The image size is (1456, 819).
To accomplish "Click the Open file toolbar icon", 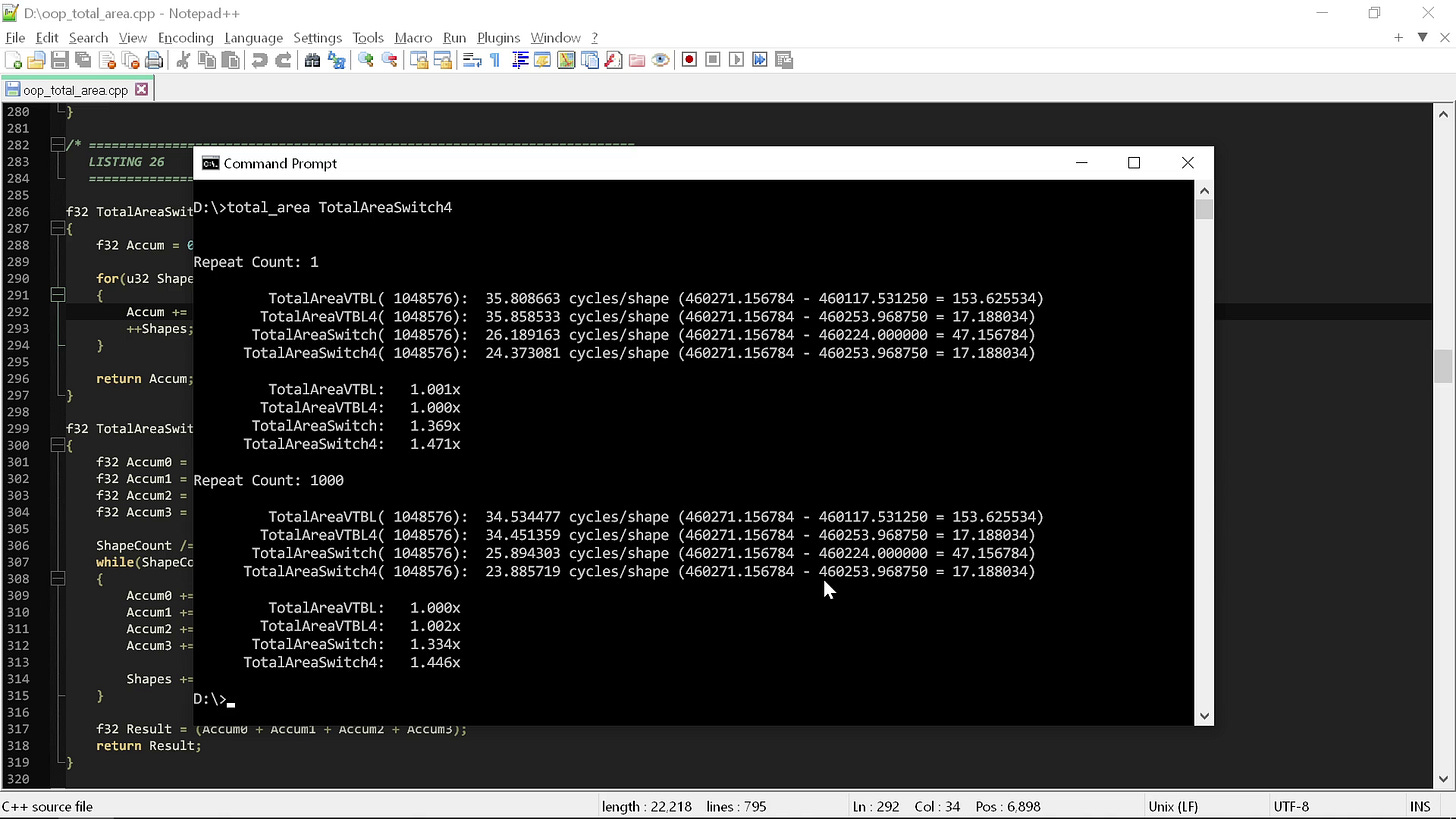I will pyautogui.click(x=36, y=60).
